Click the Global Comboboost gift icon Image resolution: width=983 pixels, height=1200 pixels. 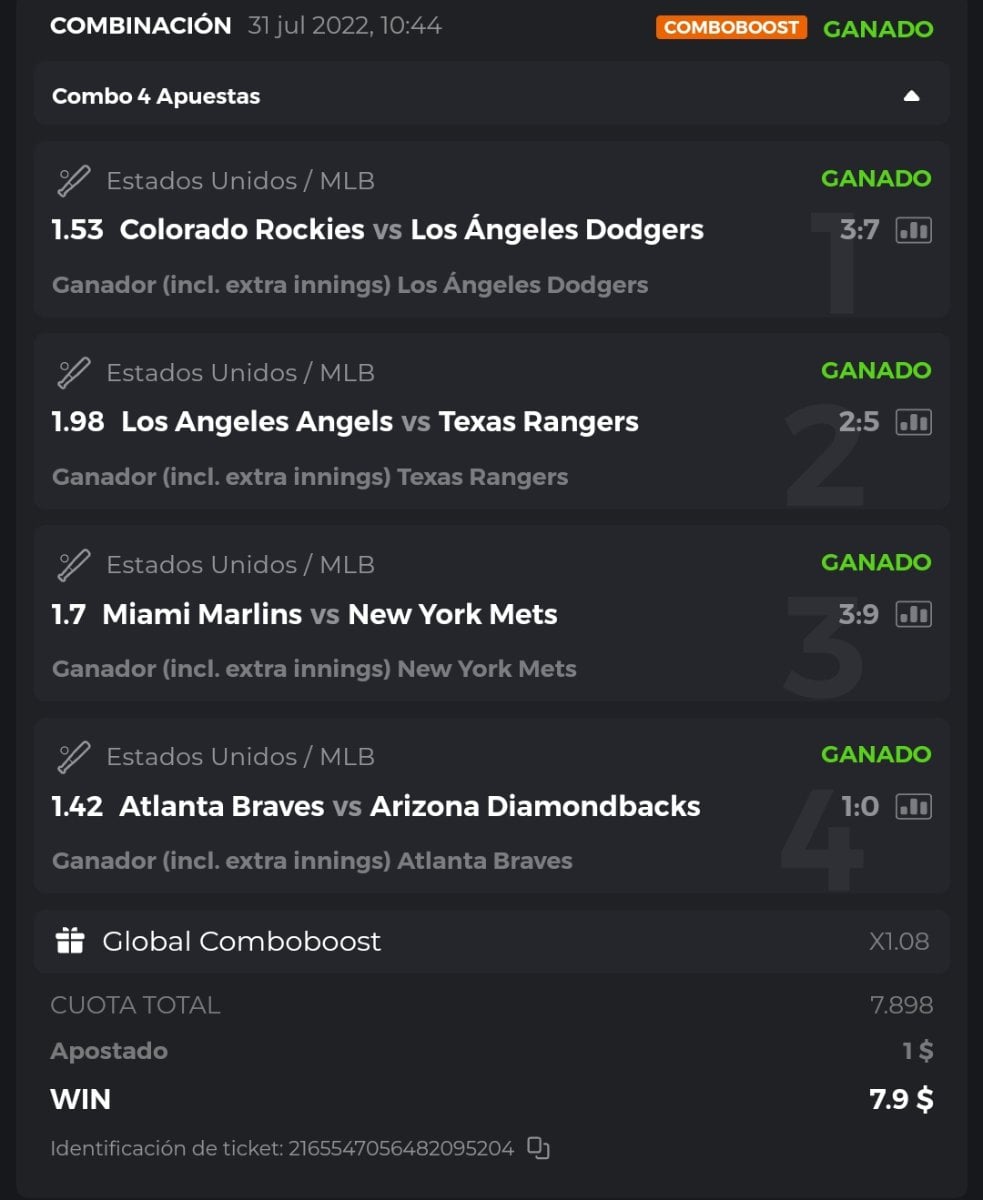[70, 941]
